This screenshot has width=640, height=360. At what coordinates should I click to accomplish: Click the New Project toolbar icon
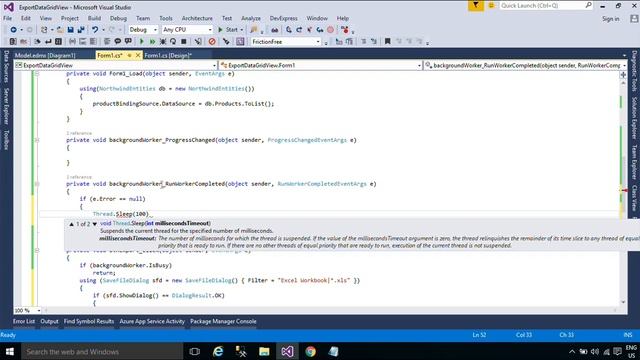click(44, 30)
